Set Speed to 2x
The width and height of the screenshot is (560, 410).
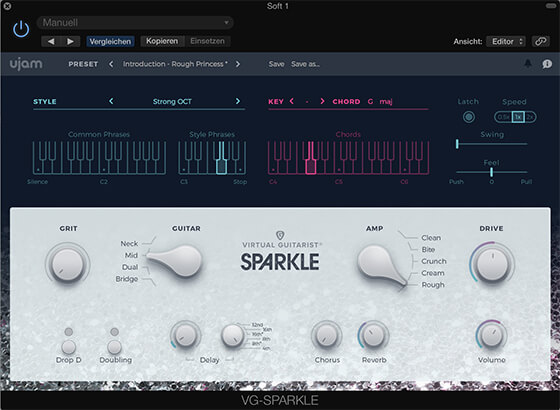coord(530,117)
